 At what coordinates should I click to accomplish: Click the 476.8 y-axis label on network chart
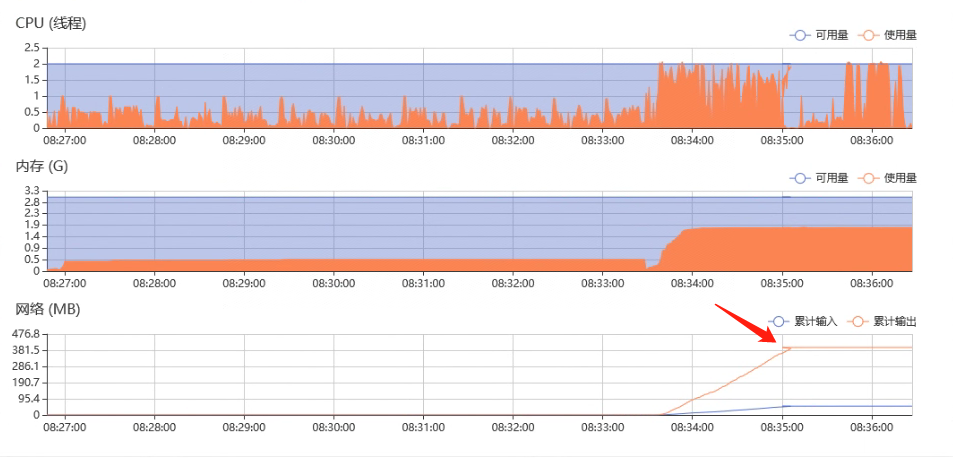click(25, 334)
